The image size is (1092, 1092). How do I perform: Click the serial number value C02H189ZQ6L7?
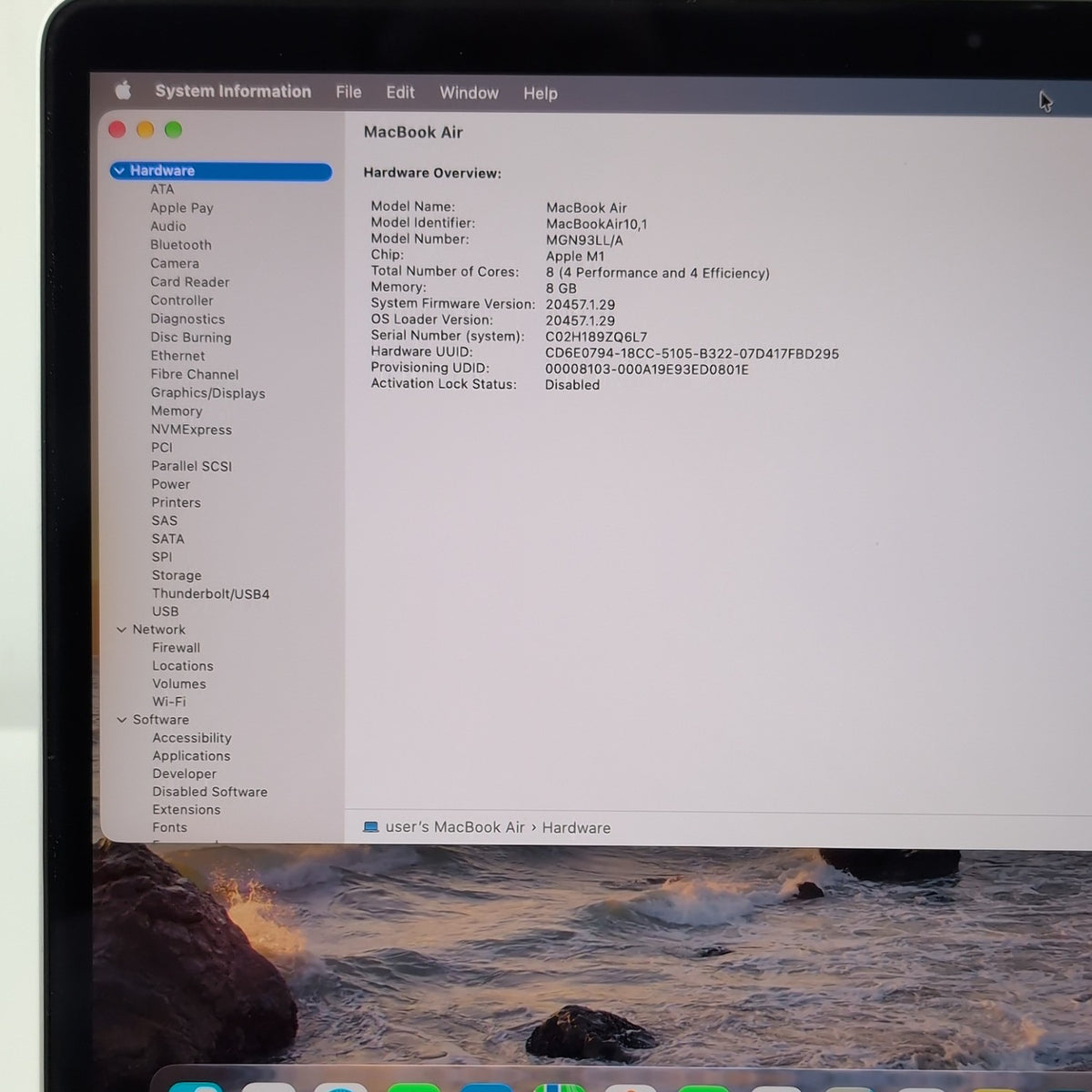tap(597, 337)
